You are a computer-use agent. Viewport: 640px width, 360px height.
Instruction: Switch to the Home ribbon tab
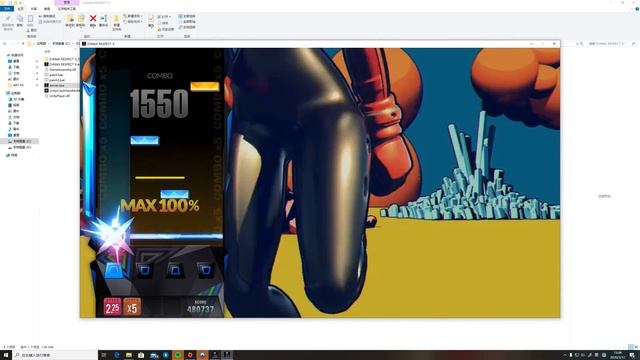[21, 9]
